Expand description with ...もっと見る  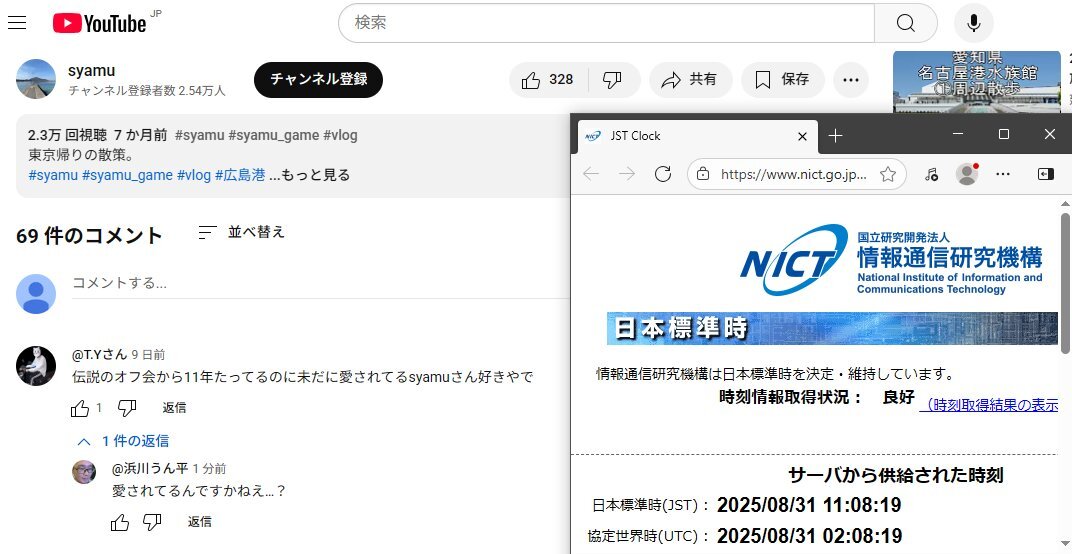click(309, 175)
